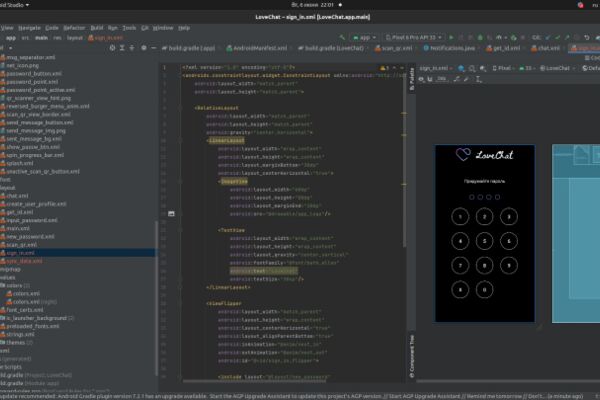Select opened file locator icon in Project panel
The image size is (600, 400).
112,48
